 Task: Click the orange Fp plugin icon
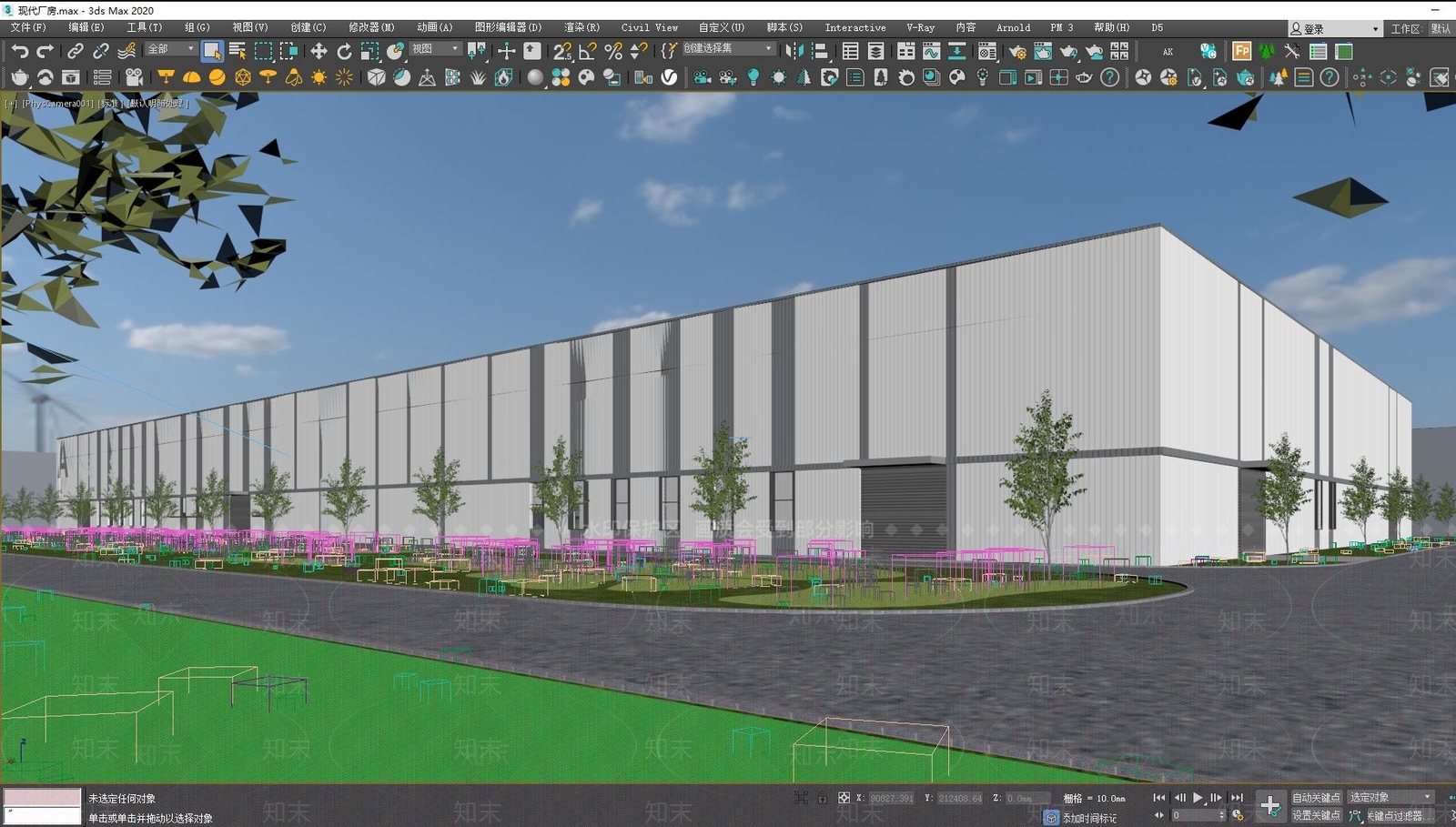[x=1241, y=51]
